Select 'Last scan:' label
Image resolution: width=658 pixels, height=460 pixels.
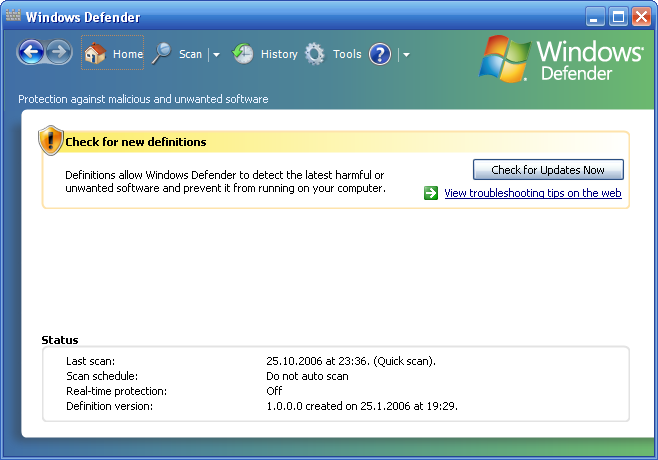pyautogui.click(x=90, y=361)
